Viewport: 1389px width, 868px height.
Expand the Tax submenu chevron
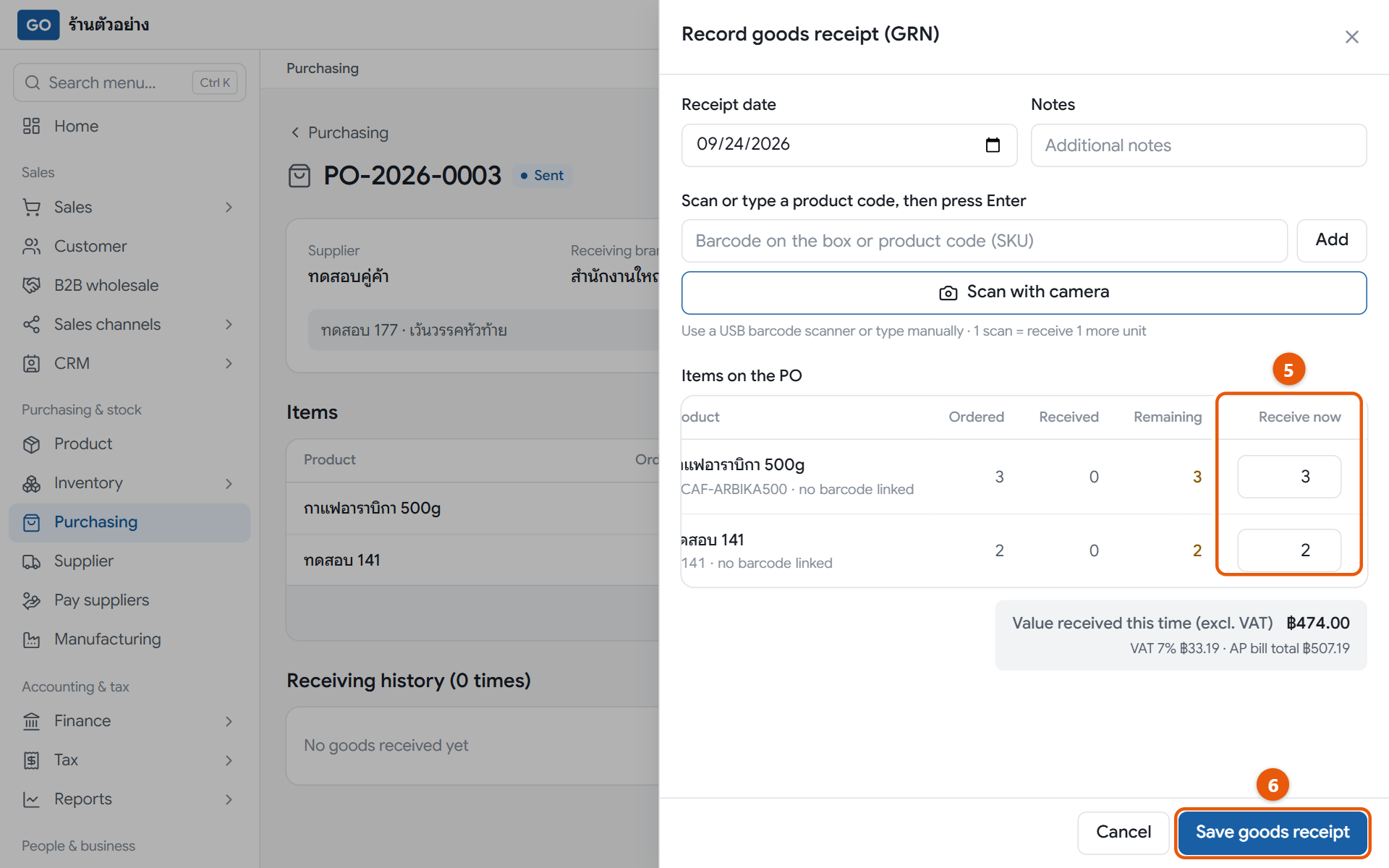click(x=229, y=760)
